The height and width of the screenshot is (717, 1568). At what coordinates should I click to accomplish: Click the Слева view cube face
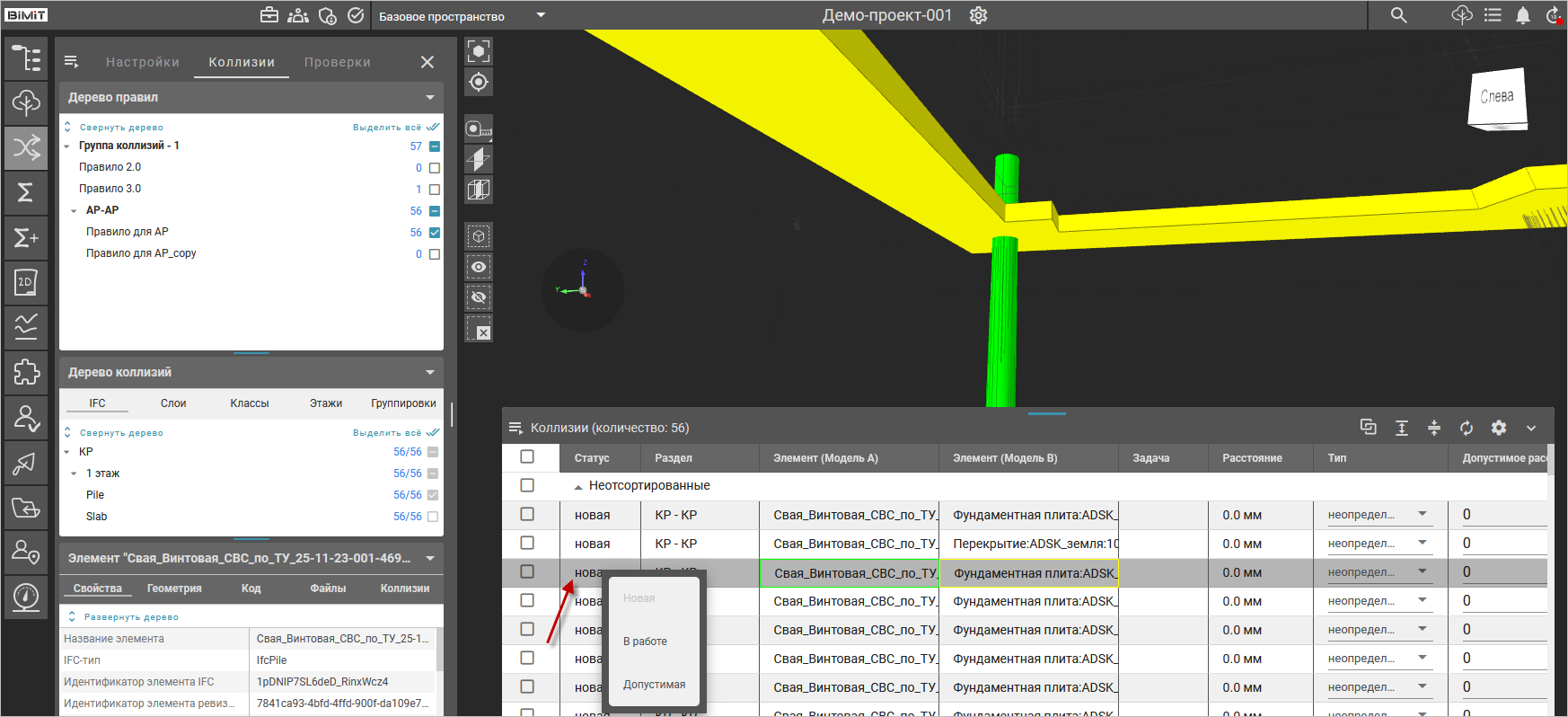point(1496,97)
